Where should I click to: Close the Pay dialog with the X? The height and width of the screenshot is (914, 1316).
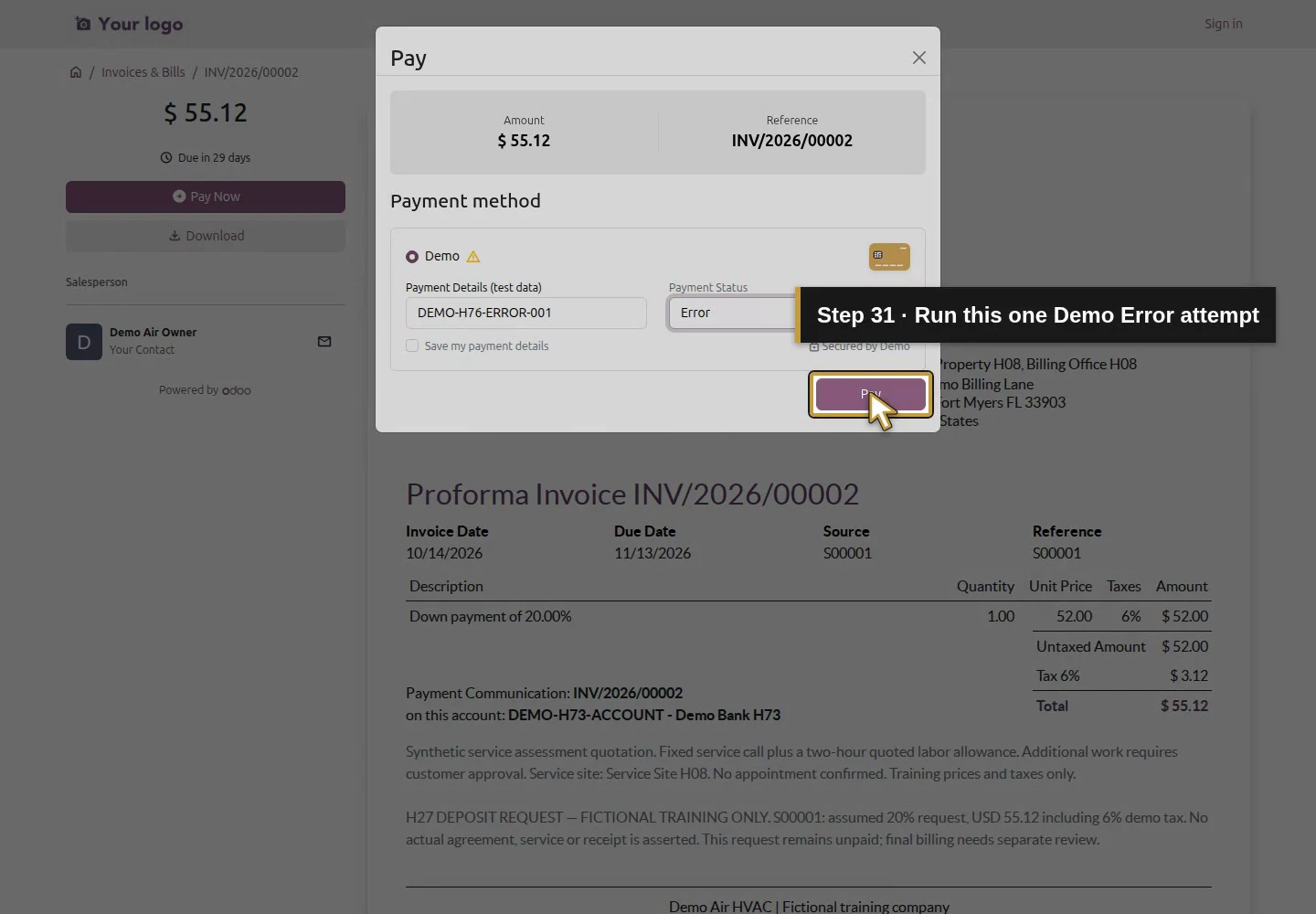tap(919, 58)
